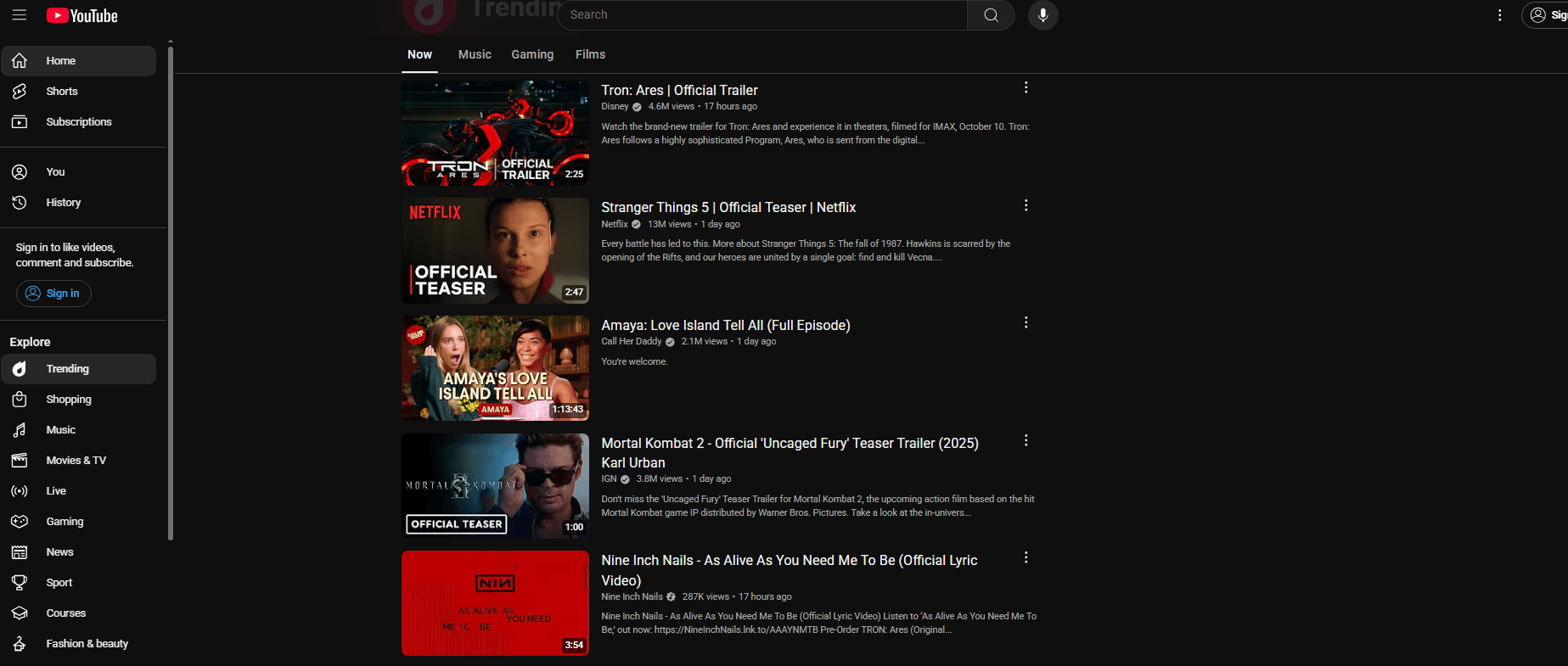Click Mortal Kombat 2 description text
The image size is (1568, 666).
[818, 506]
